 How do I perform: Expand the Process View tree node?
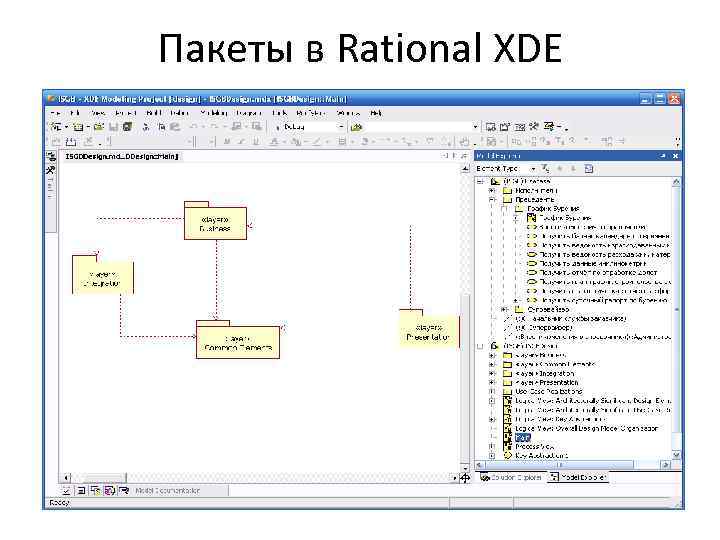(x=492, y=446)
